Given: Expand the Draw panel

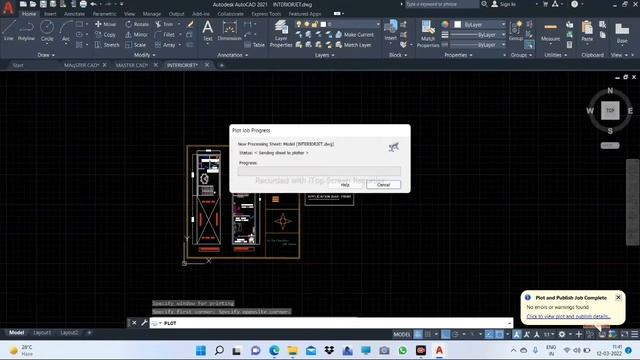Looking at the screenshot, I should (46, 55).
